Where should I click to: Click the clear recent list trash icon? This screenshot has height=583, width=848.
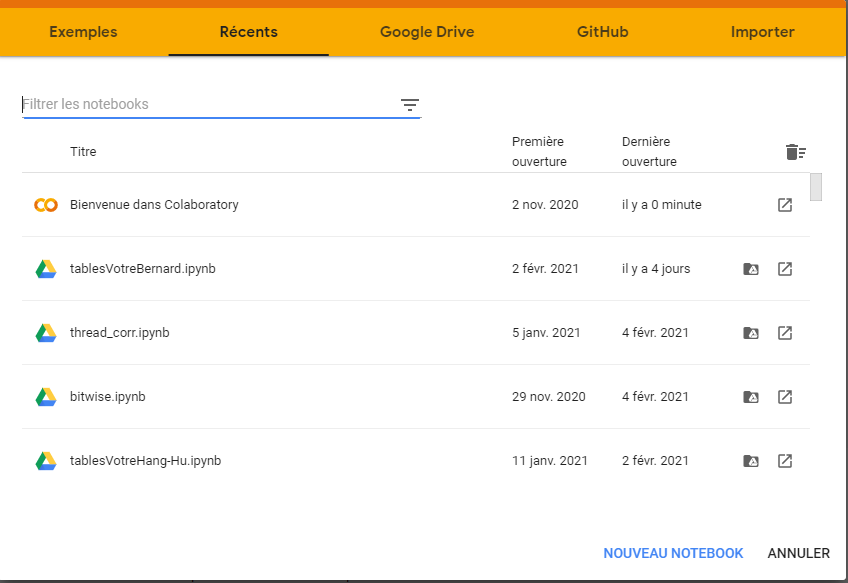pyautogui.click(x=795, y=152)
